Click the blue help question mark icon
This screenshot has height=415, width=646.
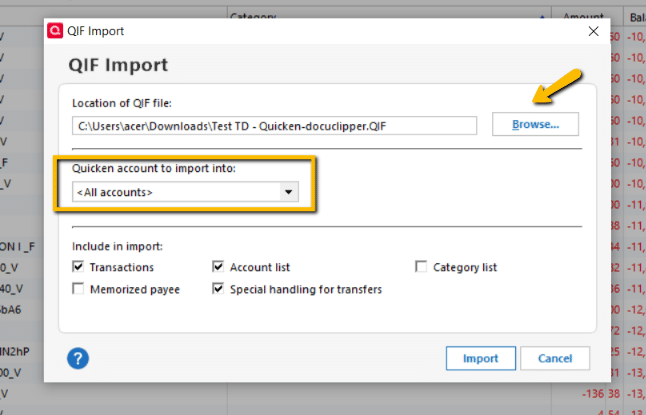(78, 358)
